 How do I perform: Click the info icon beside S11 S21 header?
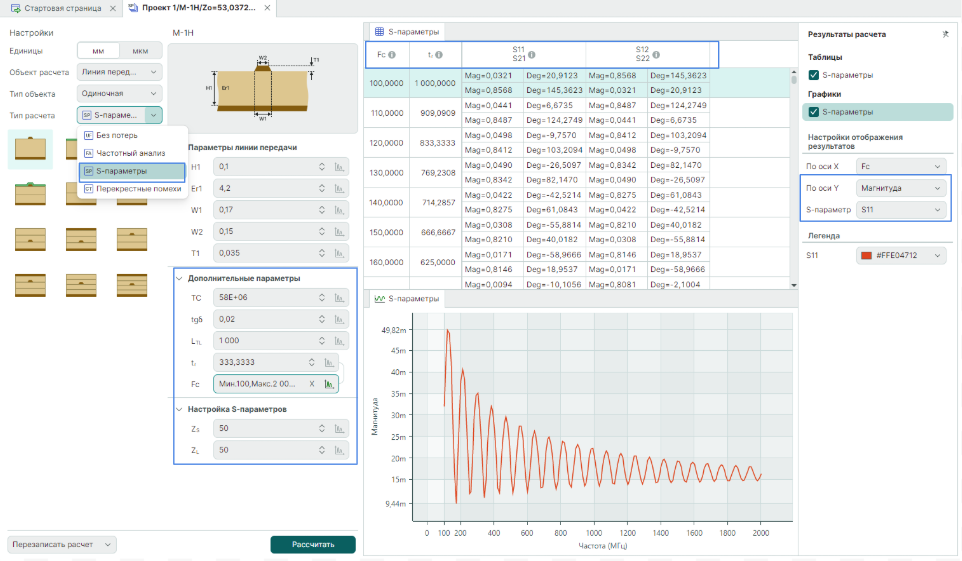(532, 55)
